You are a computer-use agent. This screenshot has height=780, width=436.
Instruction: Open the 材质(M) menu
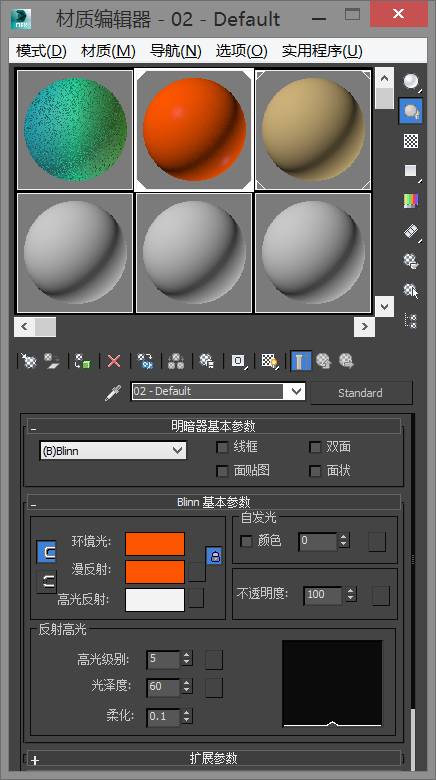click(x=108, y=51)
